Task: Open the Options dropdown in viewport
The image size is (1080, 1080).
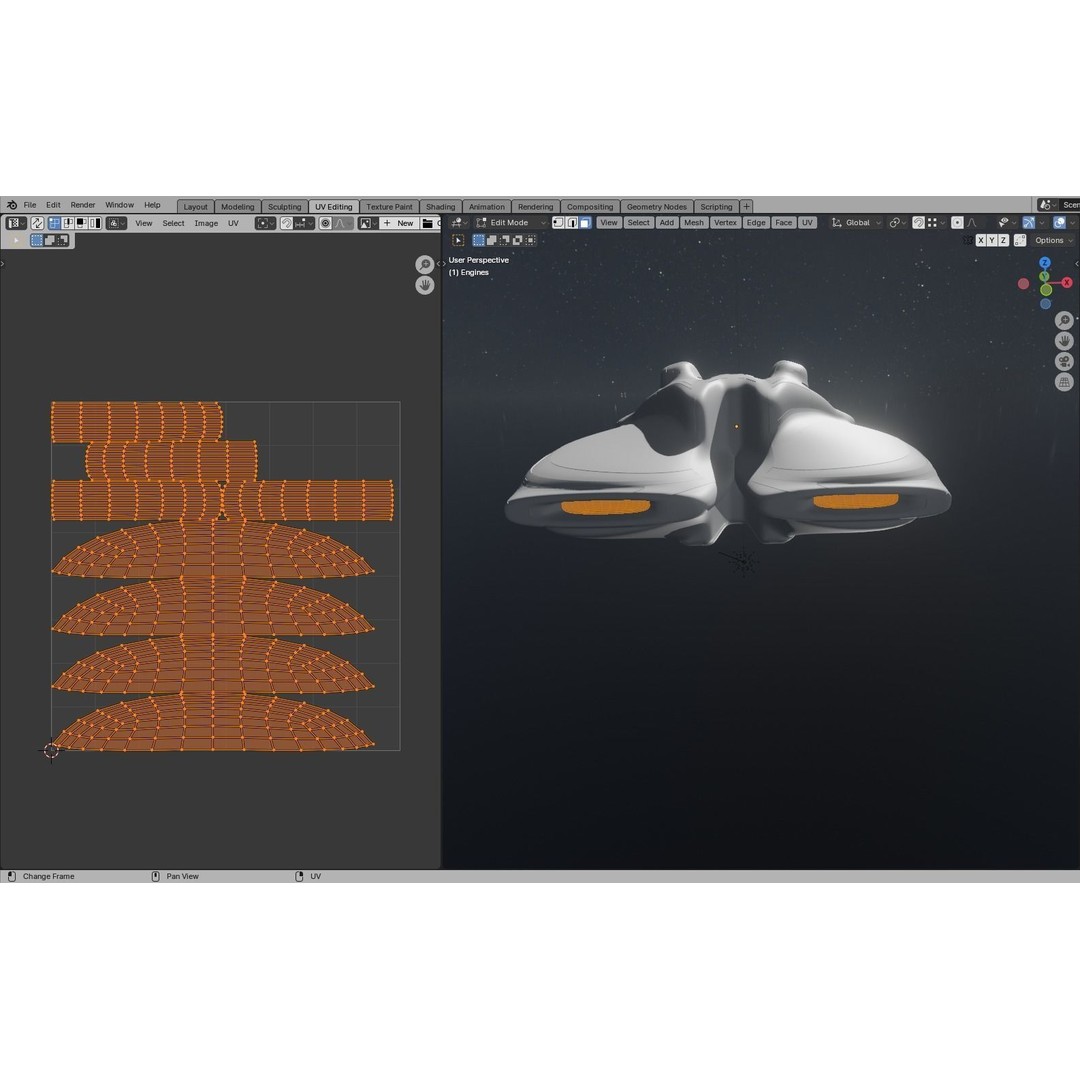Action: (1053, 240)
